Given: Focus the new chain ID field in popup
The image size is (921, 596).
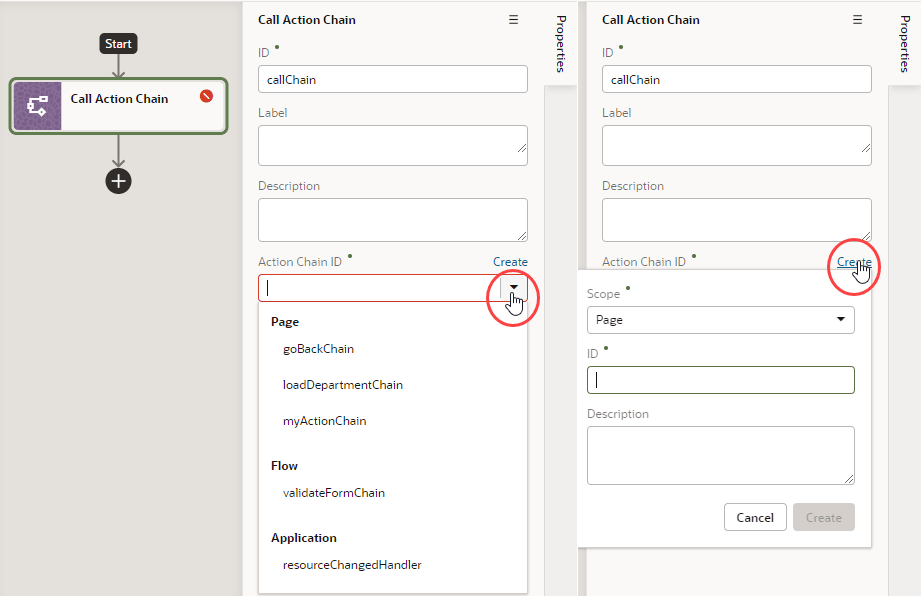Looking at the screenshot, I should [721, 380].
